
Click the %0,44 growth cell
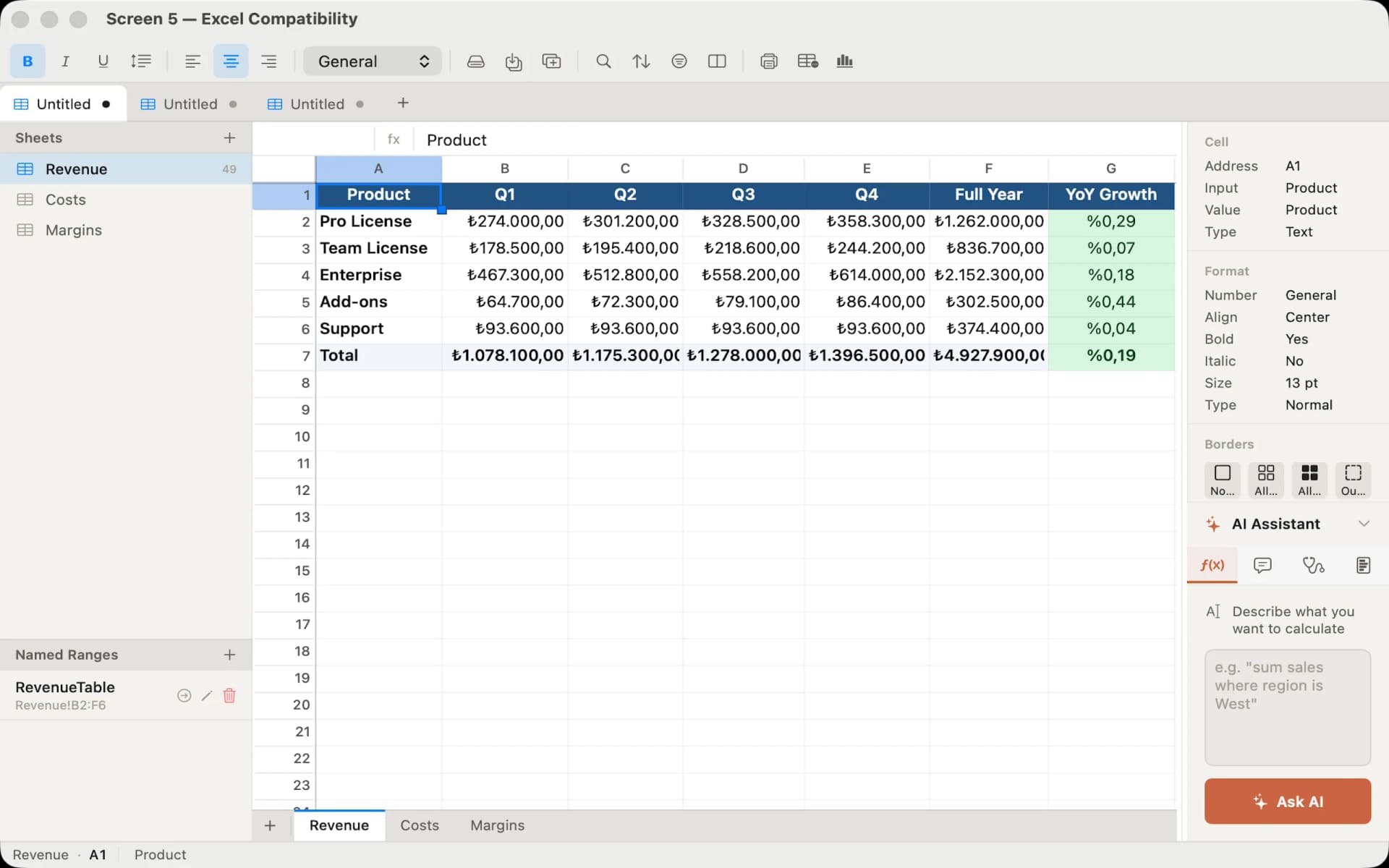coord(1111,302)
